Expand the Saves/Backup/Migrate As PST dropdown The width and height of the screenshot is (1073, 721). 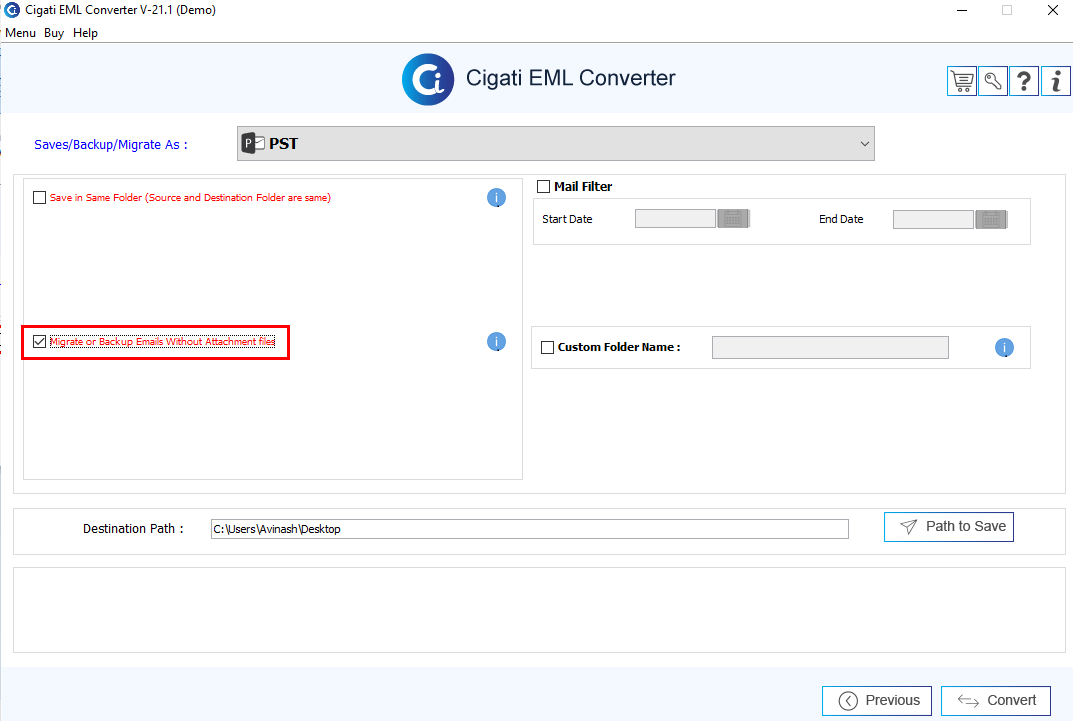(x=556, y=144)
